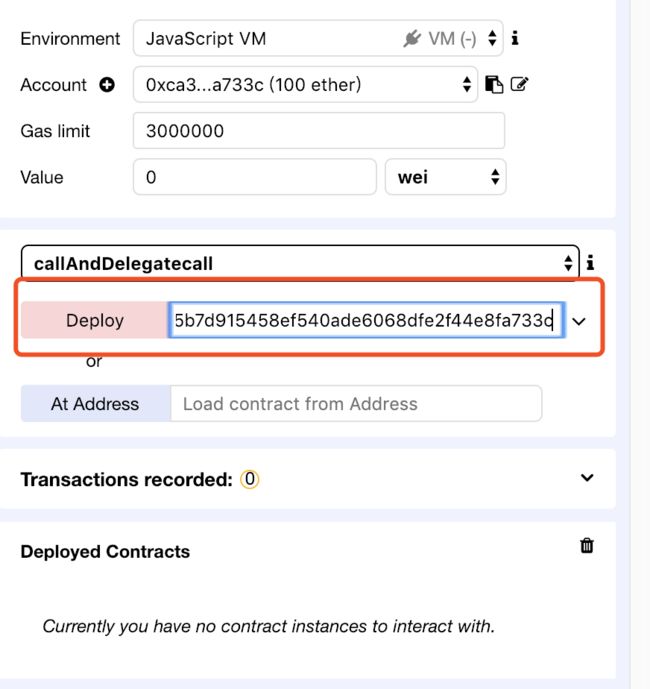Click the Gas limit input field
This screenshot has width=650, height=689.
(x=319, y=131)
